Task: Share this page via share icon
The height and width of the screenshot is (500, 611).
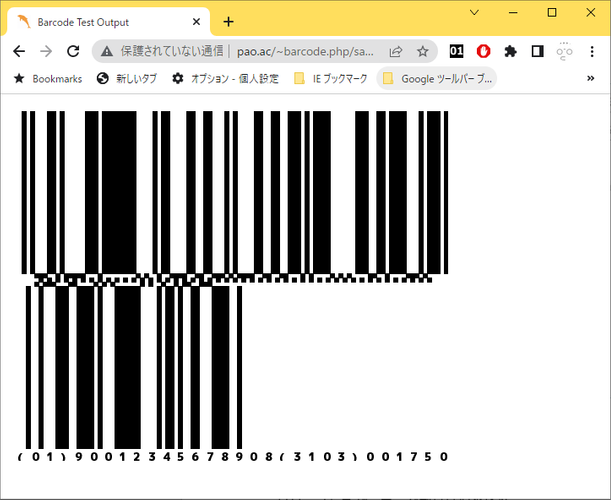Action: coord(396,51)
